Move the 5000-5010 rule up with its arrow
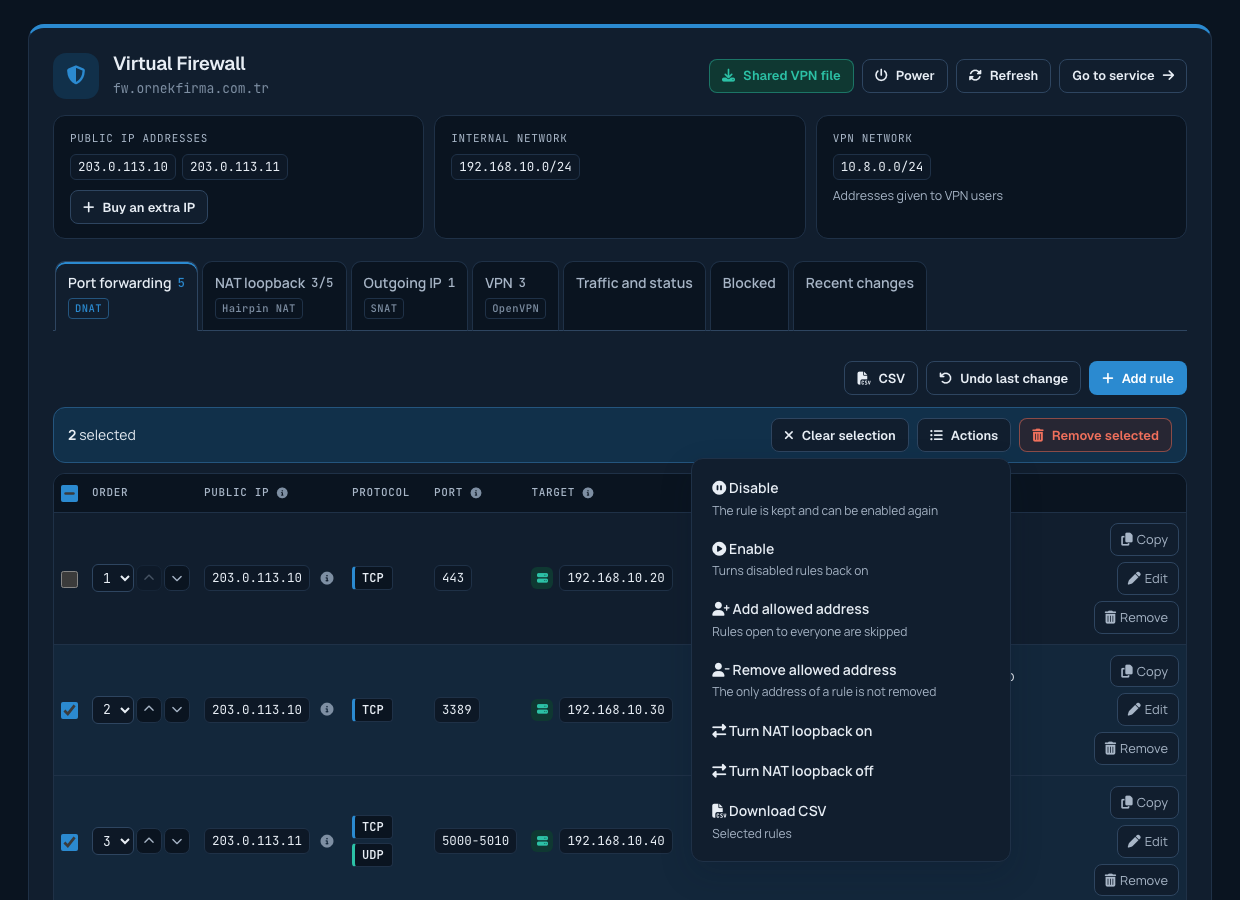 149,841
